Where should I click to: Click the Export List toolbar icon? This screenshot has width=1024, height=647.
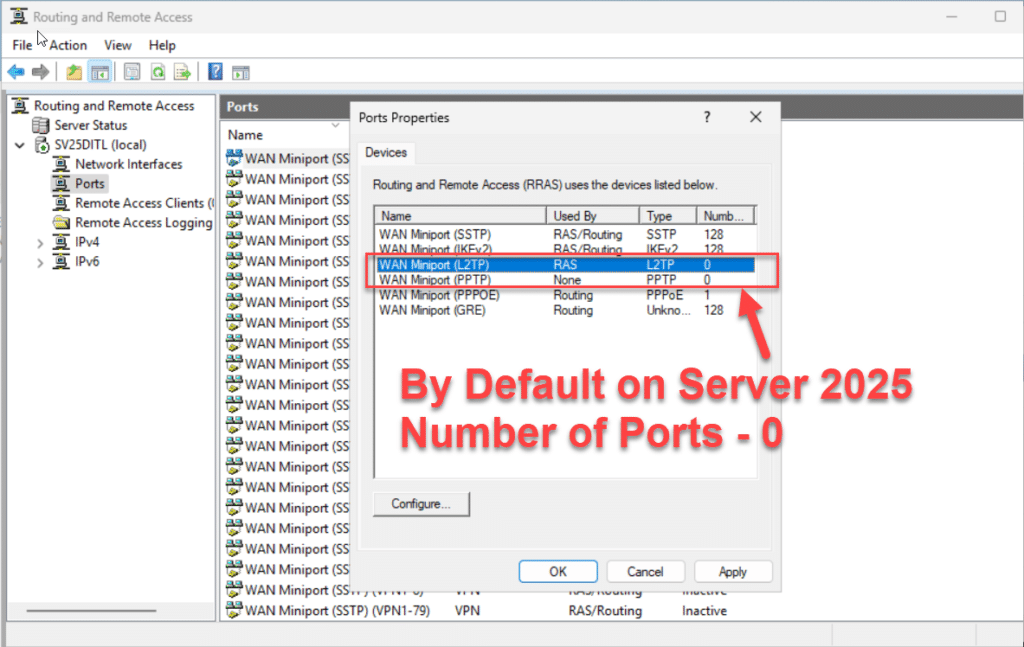182,71
